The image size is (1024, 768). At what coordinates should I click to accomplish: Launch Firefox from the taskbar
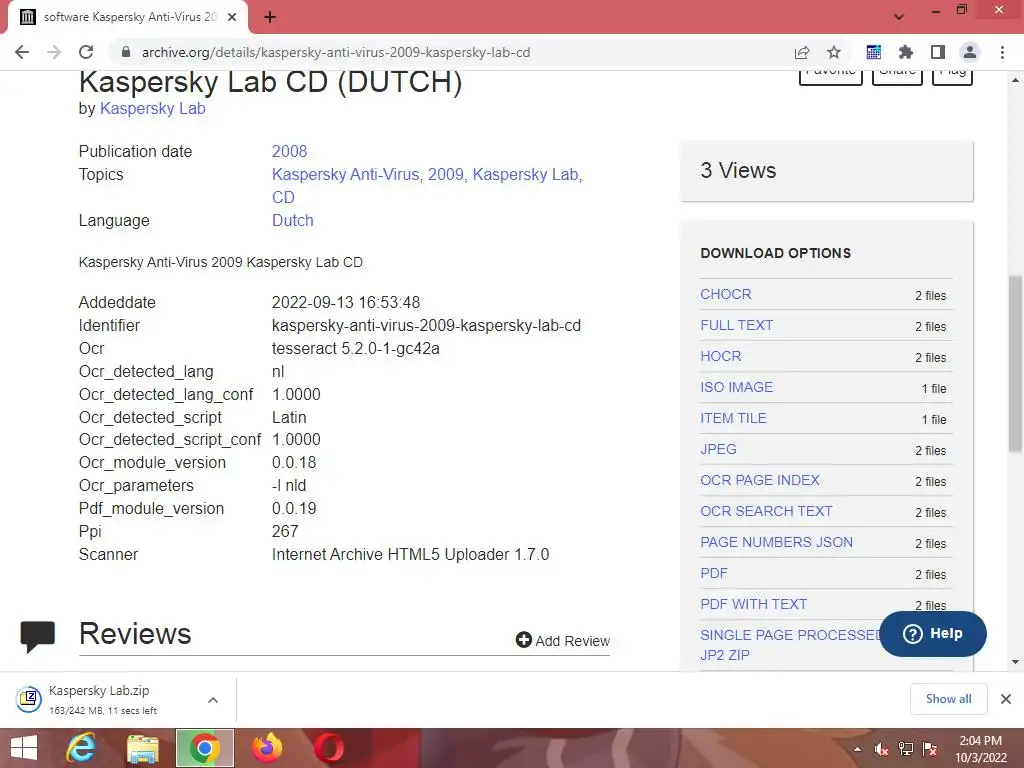267,748
